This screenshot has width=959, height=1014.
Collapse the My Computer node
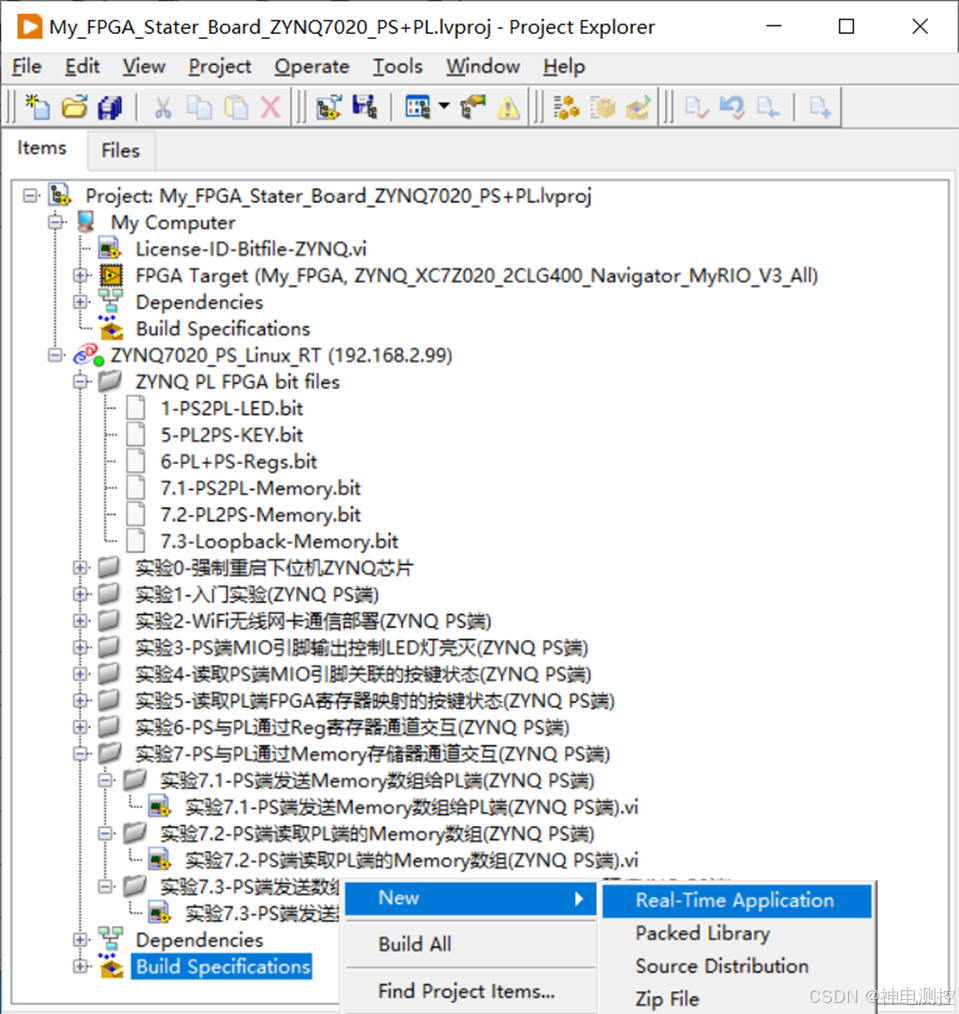[56, 222]
